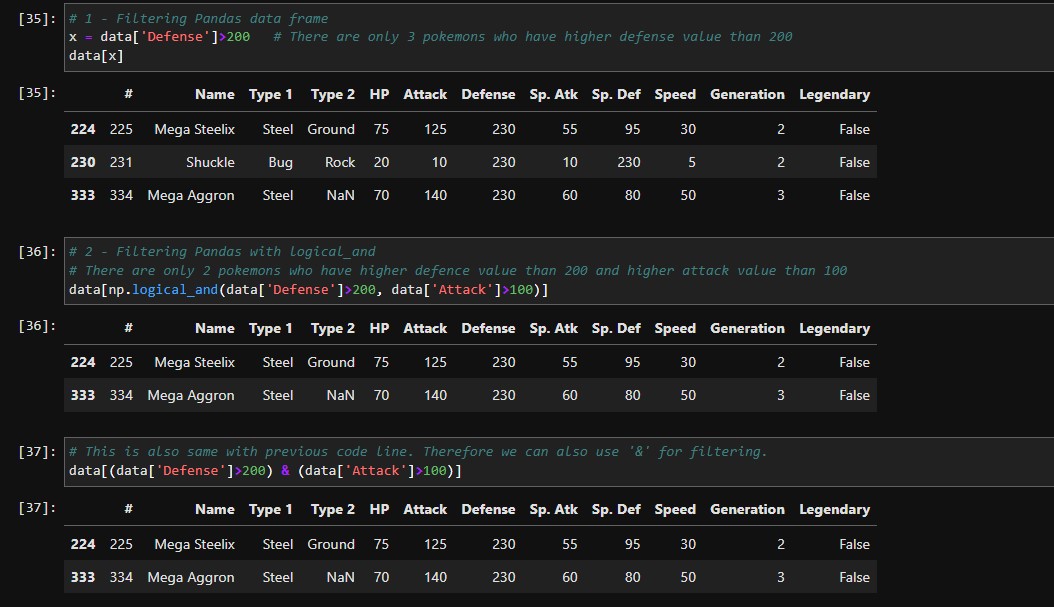Click 'Legendary' header in output 35 table
This screenshot has height=607, width=1054.
[x=834, y=95]
